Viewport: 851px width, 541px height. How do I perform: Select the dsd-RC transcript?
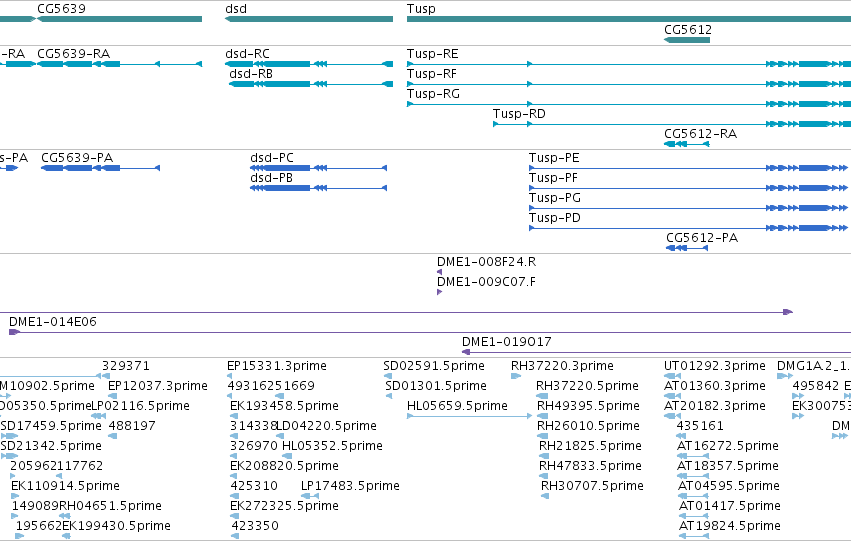[x=309, y=64]
